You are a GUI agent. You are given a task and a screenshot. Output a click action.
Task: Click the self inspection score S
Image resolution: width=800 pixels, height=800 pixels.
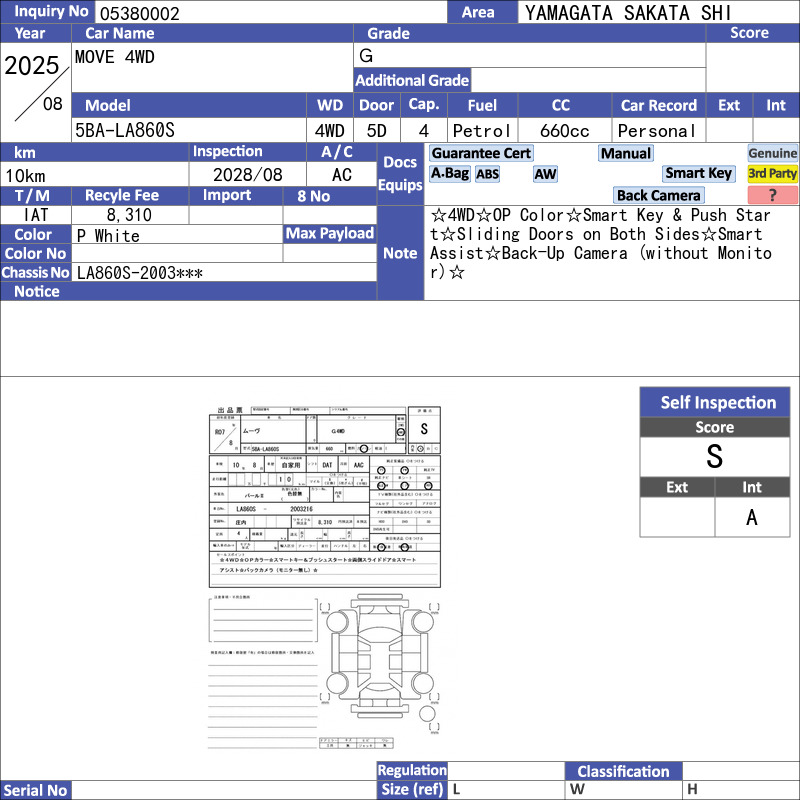tap(714, 456)
